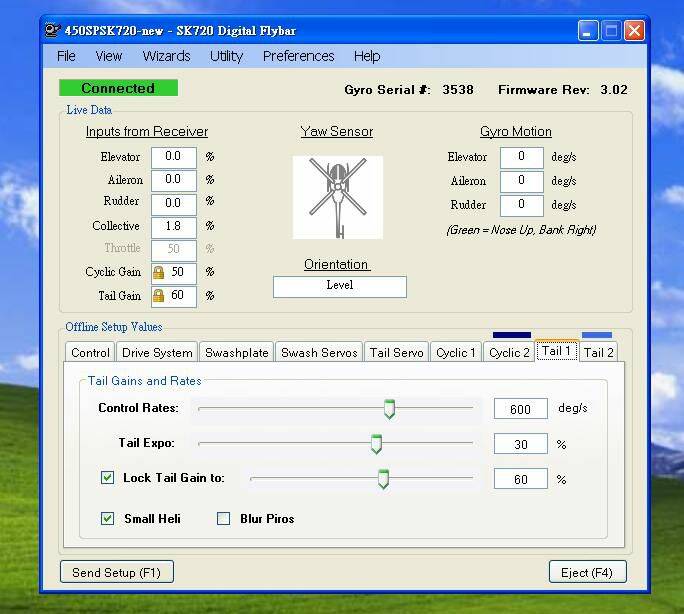The height and width of the screenshot is (614, 684).
Task: Click the Orientation field showing Level
Action: tap(340, 286)
